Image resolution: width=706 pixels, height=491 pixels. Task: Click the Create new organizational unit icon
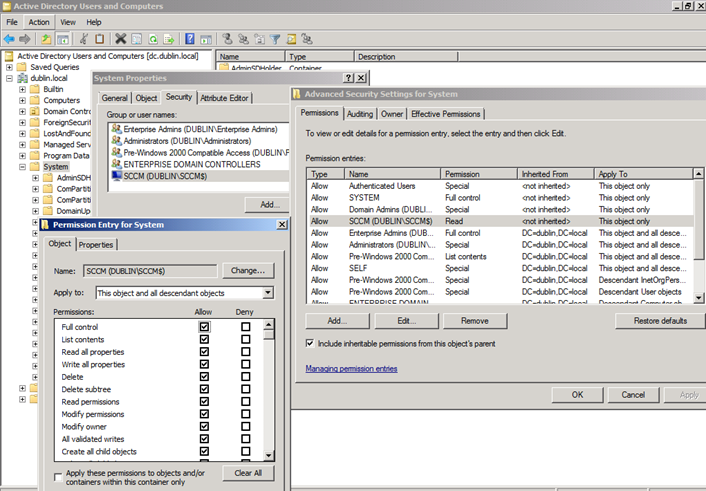(260, 39)
